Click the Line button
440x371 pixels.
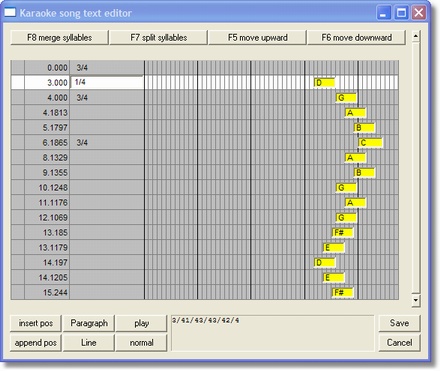click(89, 343)
